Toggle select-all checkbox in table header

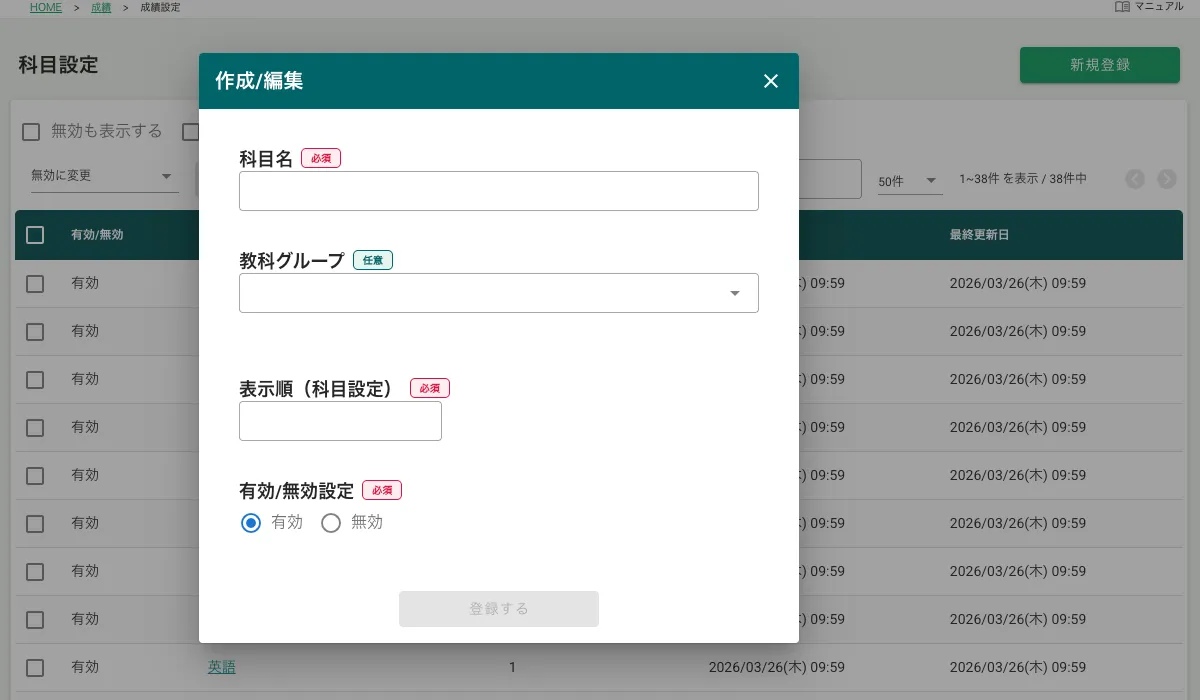[x=35, y=235]
